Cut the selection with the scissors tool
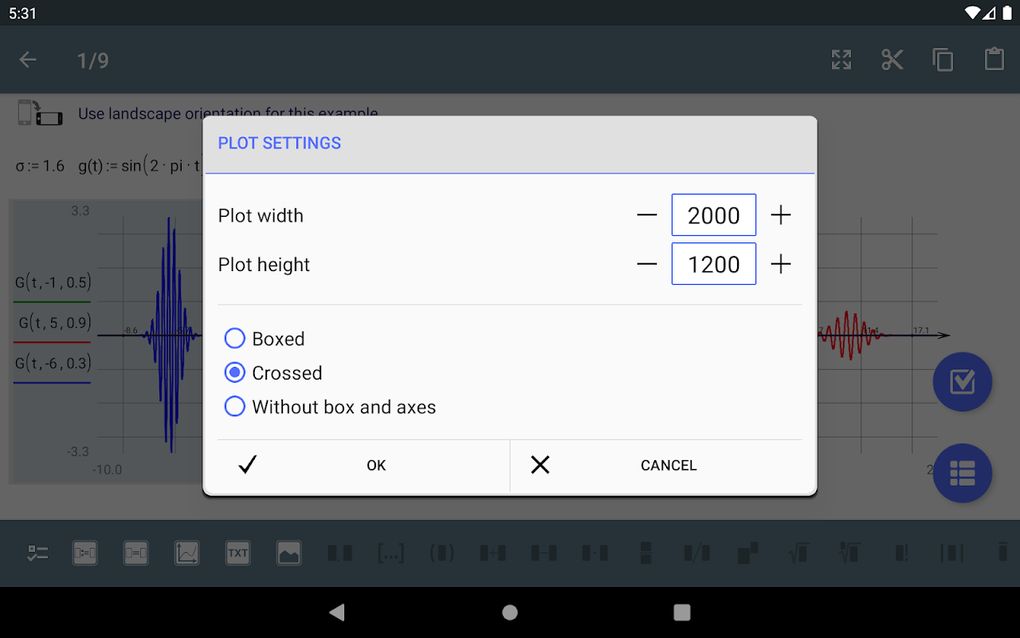 click(891, 59)
